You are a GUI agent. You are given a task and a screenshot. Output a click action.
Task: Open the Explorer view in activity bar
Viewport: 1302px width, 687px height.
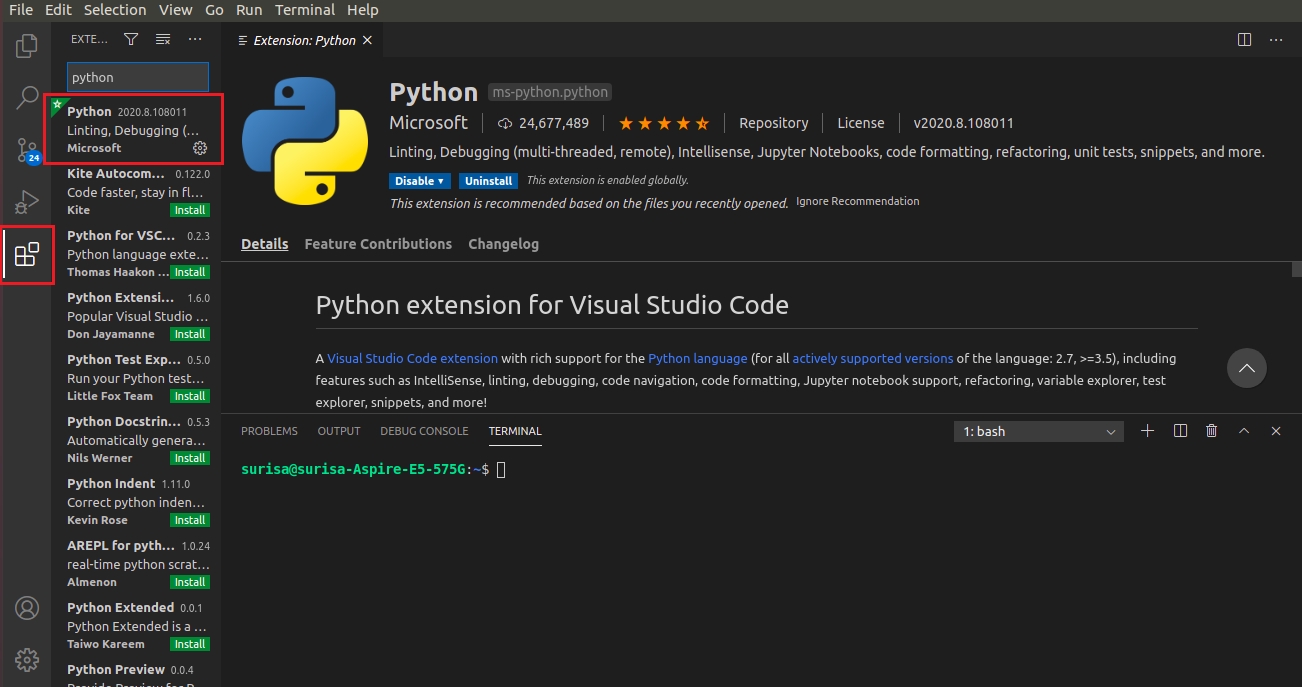coord(27,46)
